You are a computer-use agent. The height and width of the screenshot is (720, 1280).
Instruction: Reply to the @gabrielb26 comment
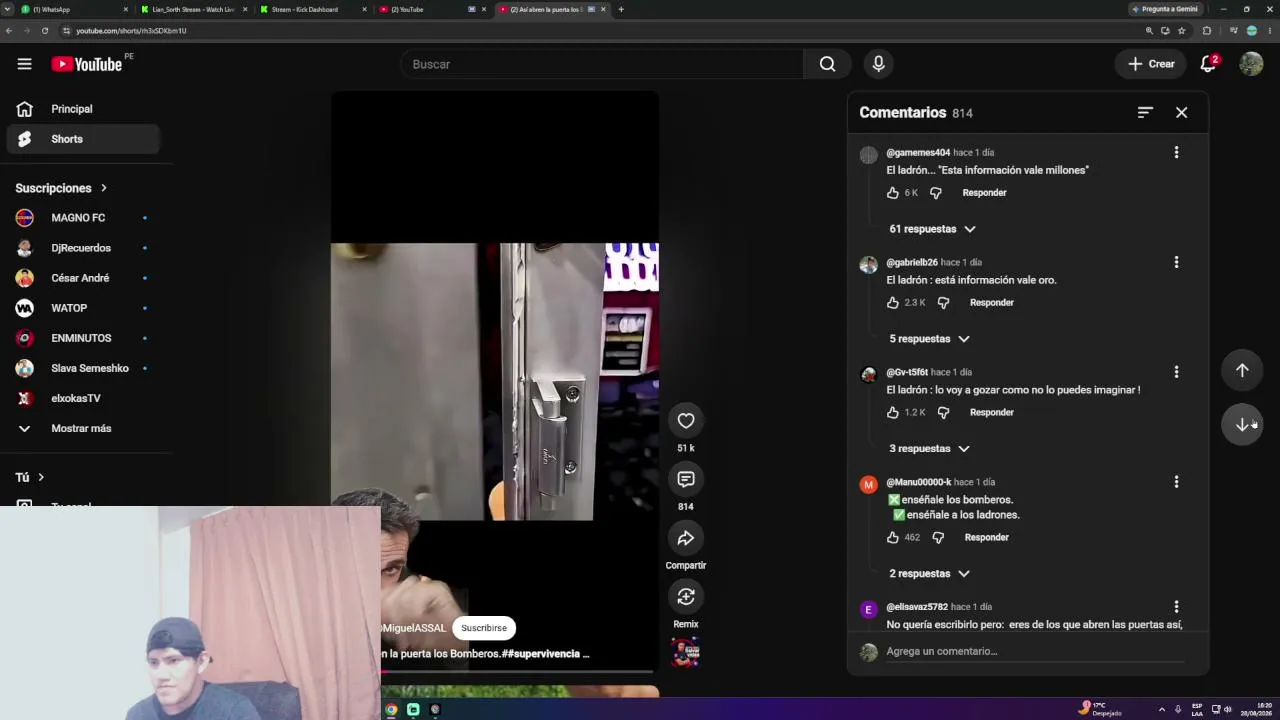pos(992,303)
